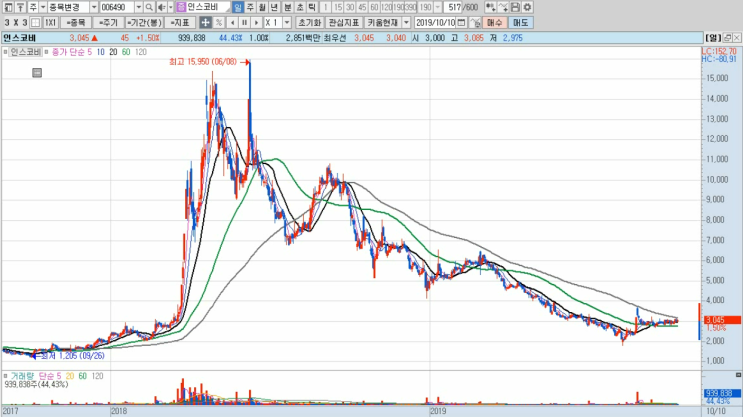Switch to the 월 monthly period tab
743x417 pixels.
point(262,7)
